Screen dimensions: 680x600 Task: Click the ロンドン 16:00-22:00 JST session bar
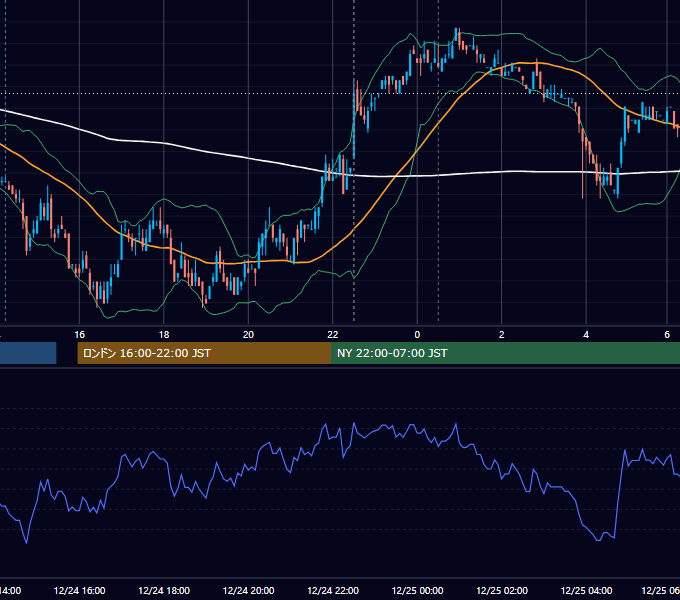204,353
